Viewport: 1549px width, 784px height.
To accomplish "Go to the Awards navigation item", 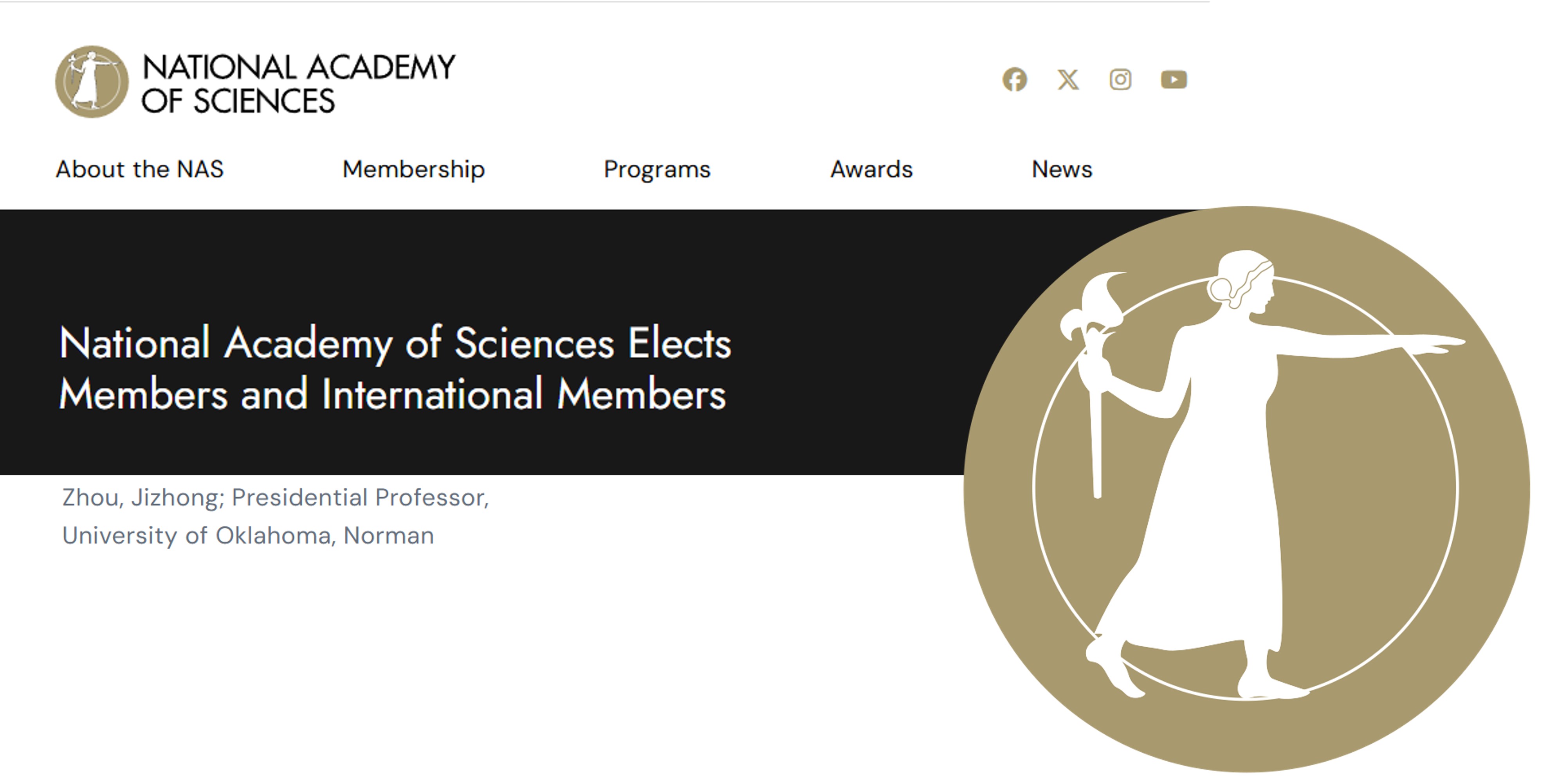I will click(871, 169).
